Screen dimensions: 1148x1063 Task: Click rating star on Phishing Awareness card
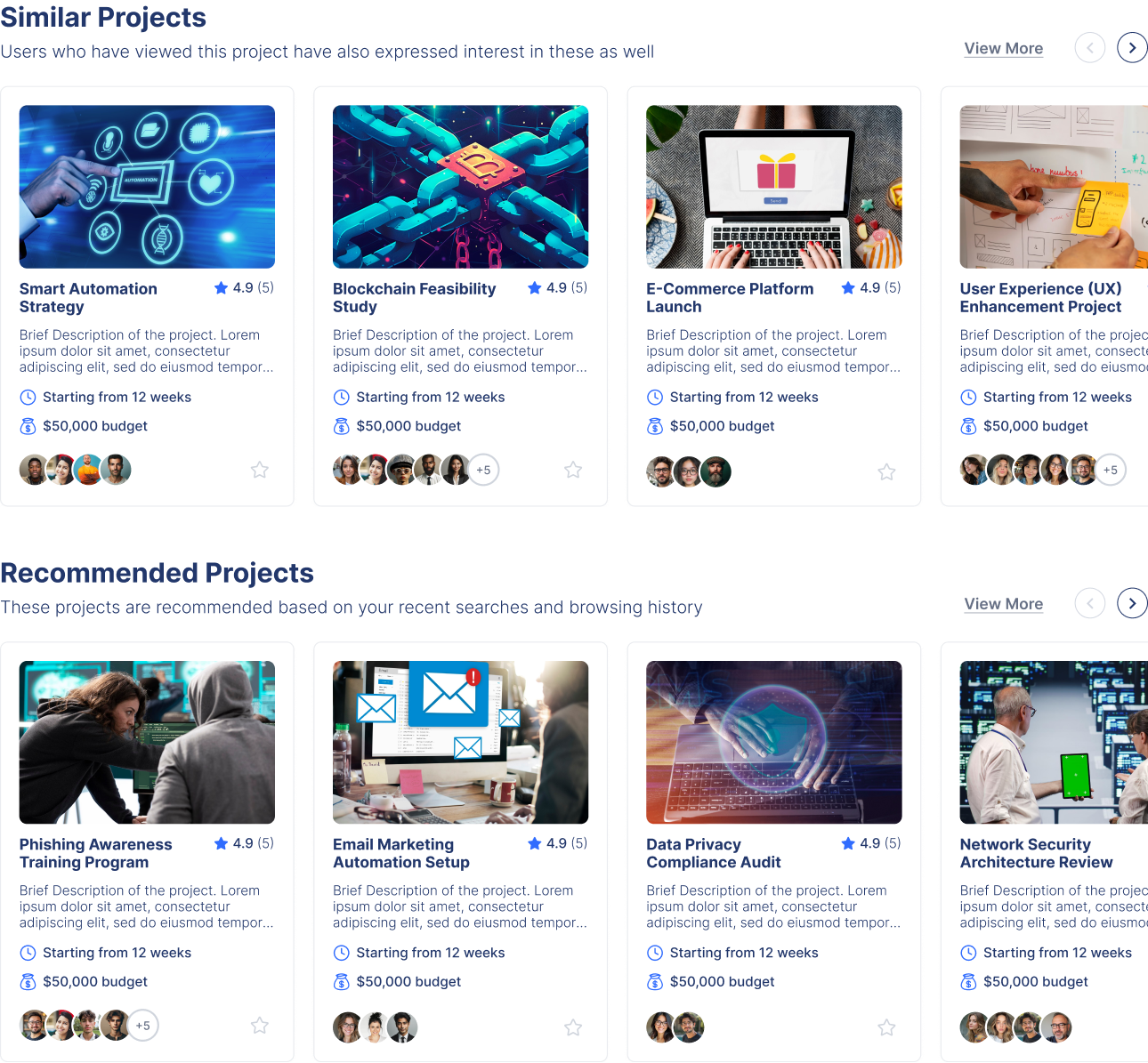tap(221, 843)
